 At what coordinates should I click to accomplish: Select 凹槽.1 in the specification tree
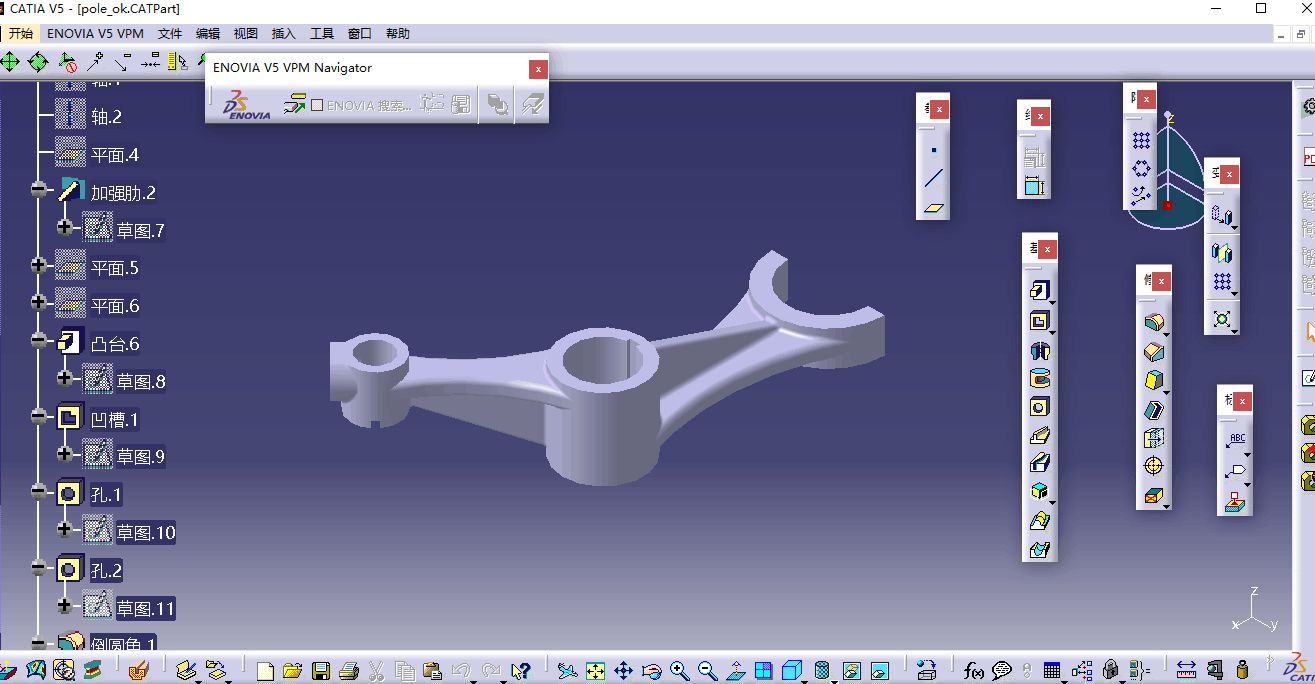click(x=114, y=419)
